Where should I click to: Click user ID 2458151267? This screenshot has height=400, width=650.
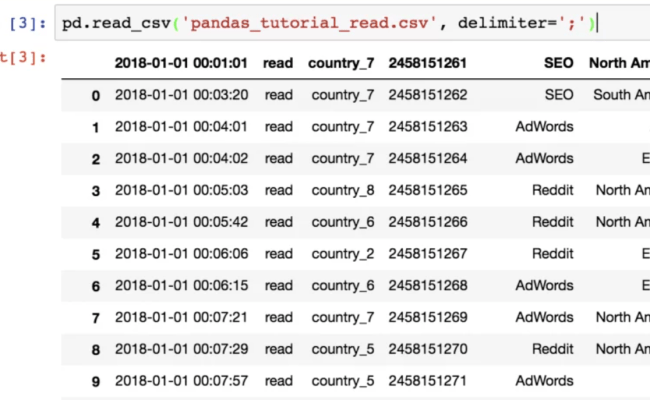tap(428, 254)
